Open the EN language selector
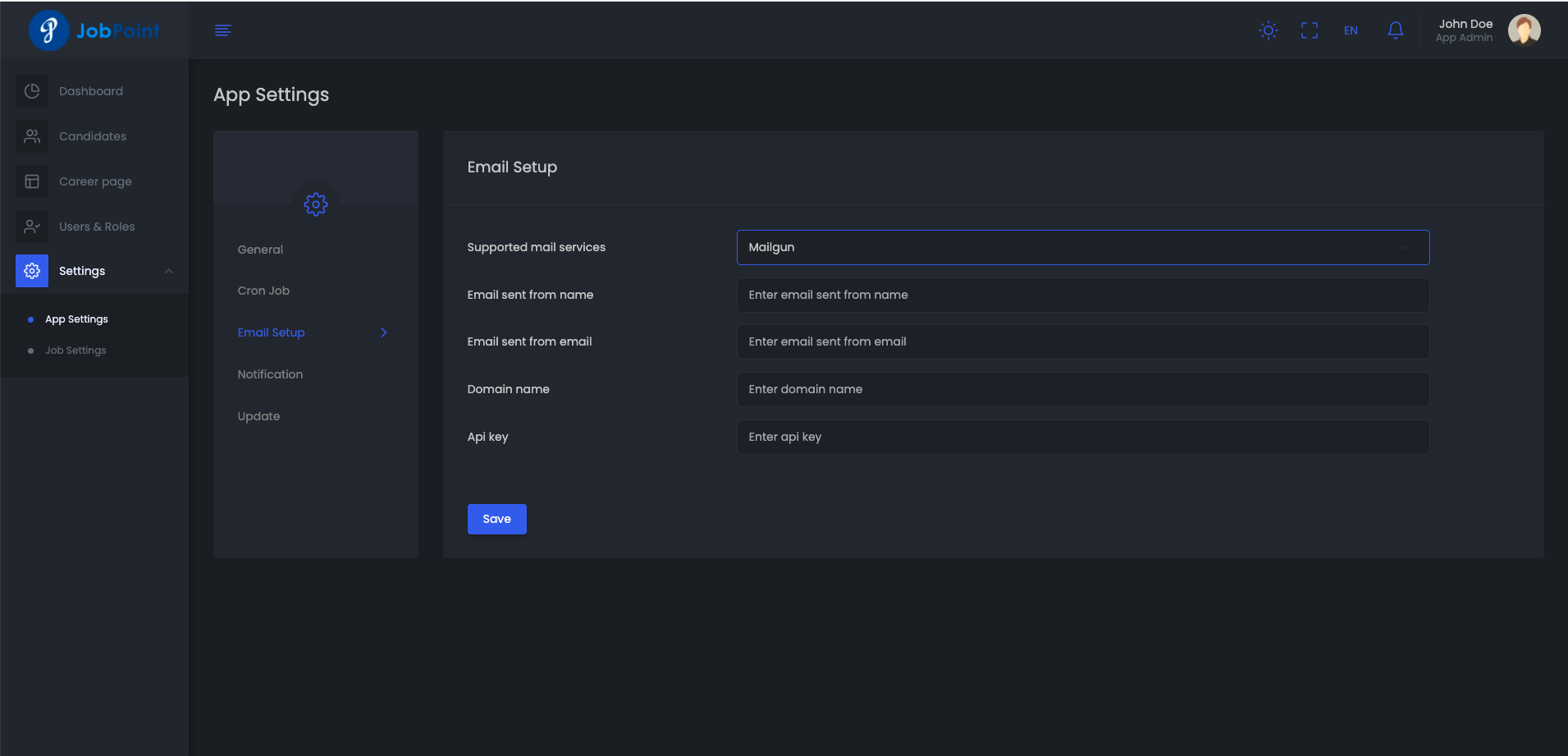This screenshot has height=756, width=1568. [x=1351, y=30]
